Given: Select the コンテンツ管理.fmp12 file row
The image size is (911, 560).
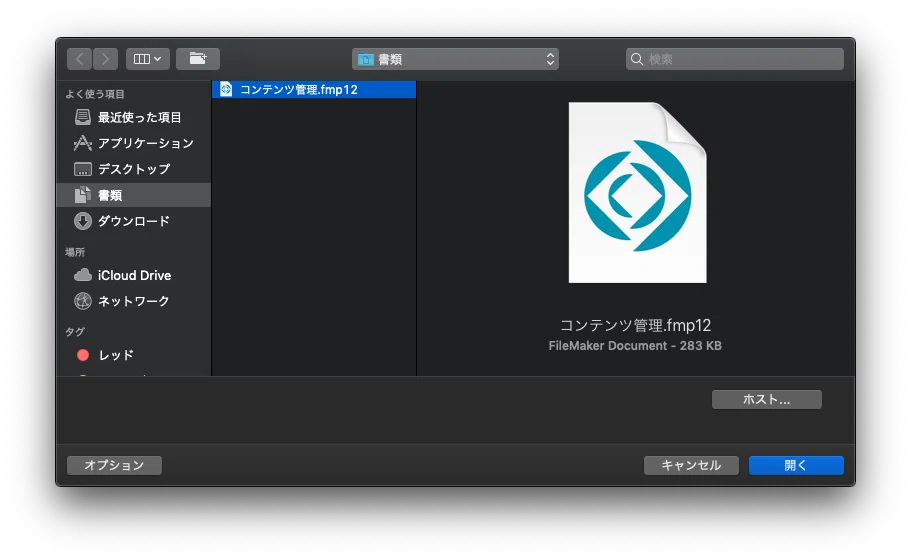Looking at the screenshot, I should [x=314, y=89].
